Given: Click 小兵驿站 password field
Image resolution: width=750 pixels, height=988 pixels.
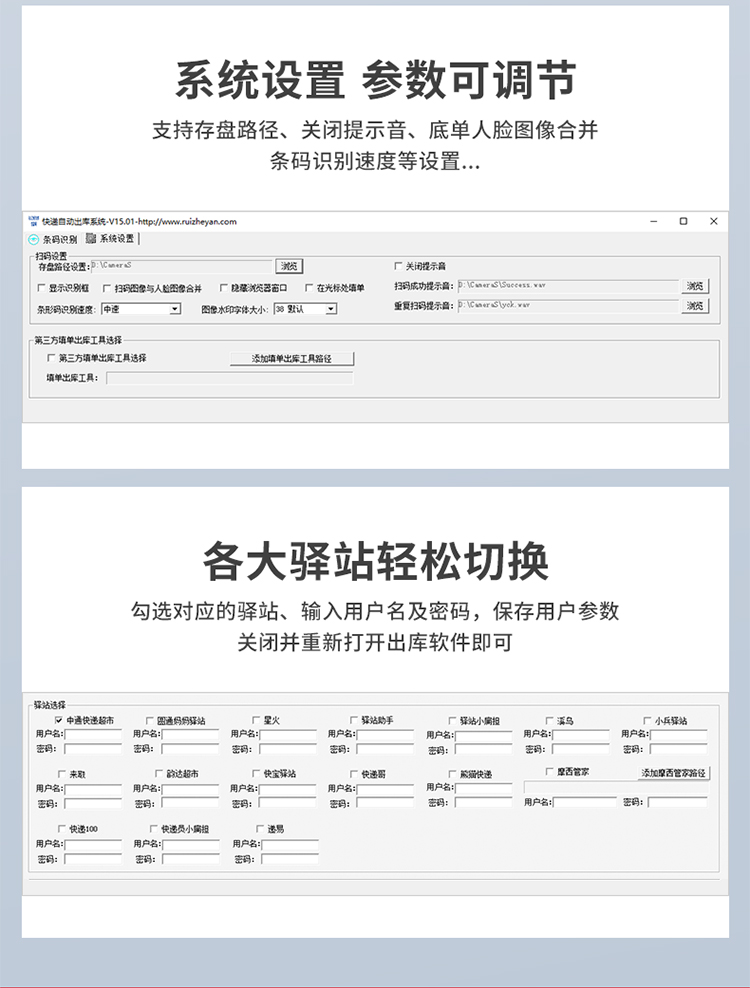Looking at the screenshot, I should click(679, 749).
